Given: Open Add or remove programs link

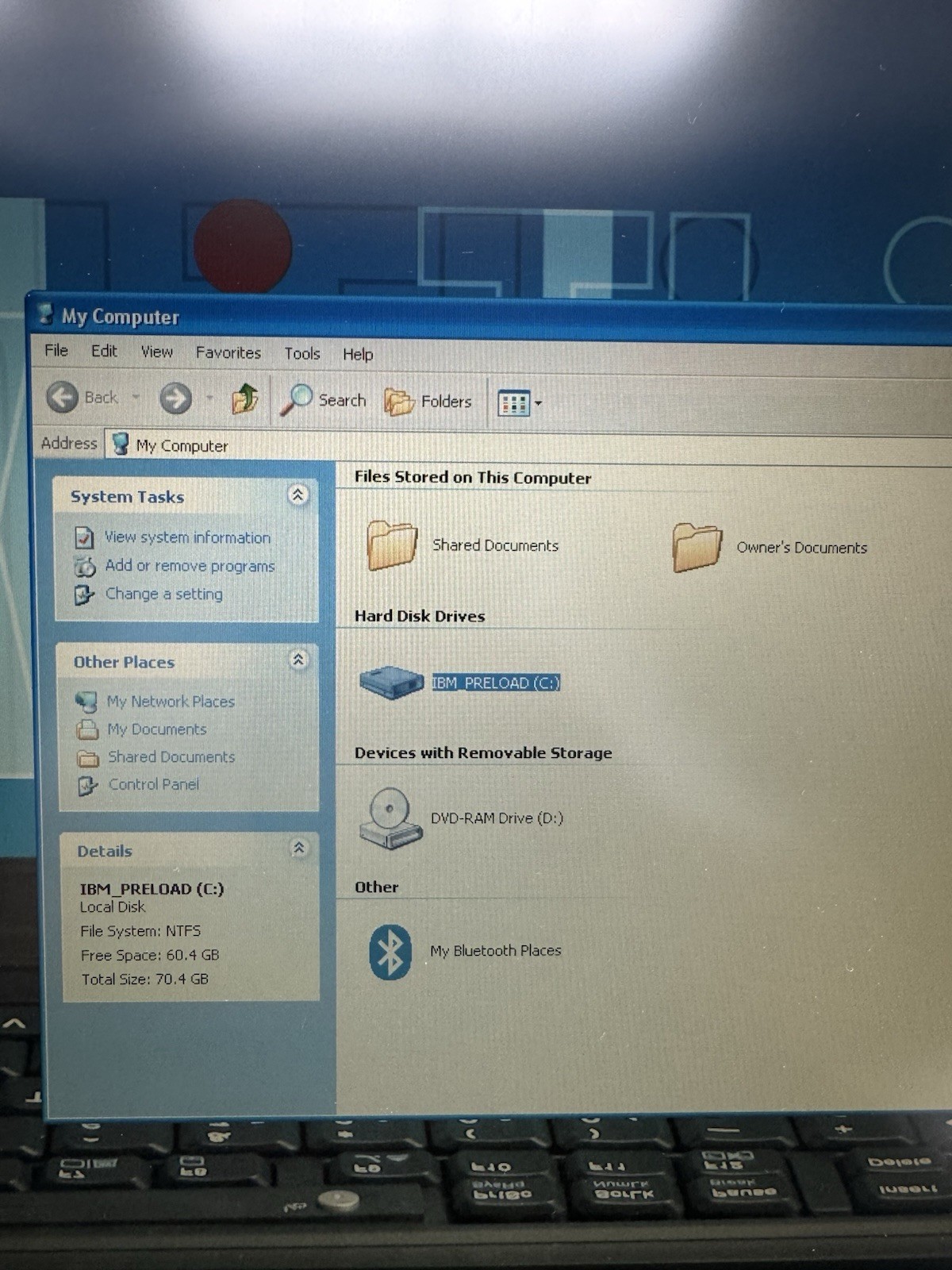Looking at the screenshot, I should [190, 566].
